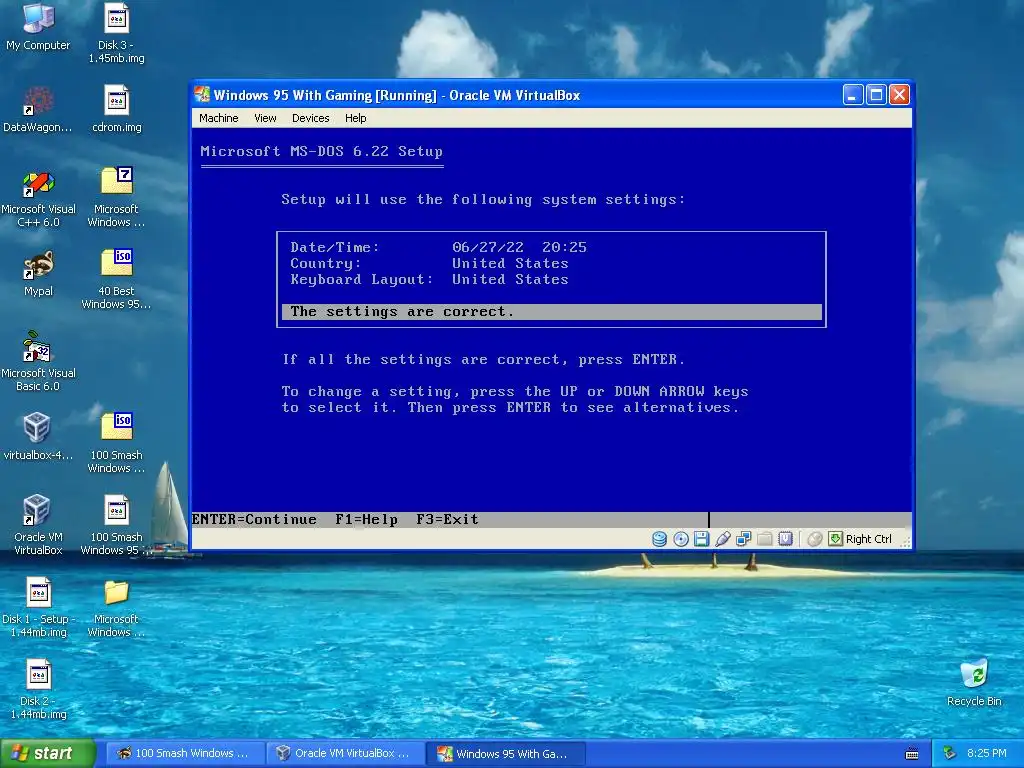Viewport: 1024px width, 768px height.
Task: Click the Microsoft MS-DOS 6.22 Setup heading
Action: 321,152
